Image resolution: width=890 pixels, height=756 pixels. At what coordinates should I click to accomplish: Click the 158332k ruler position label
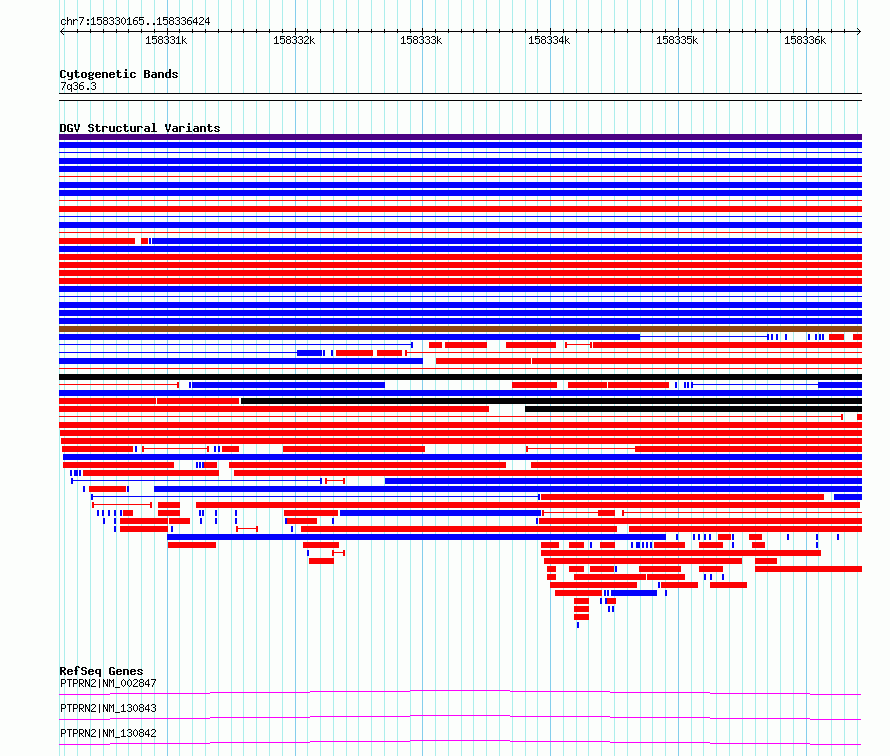click(294, 40)
